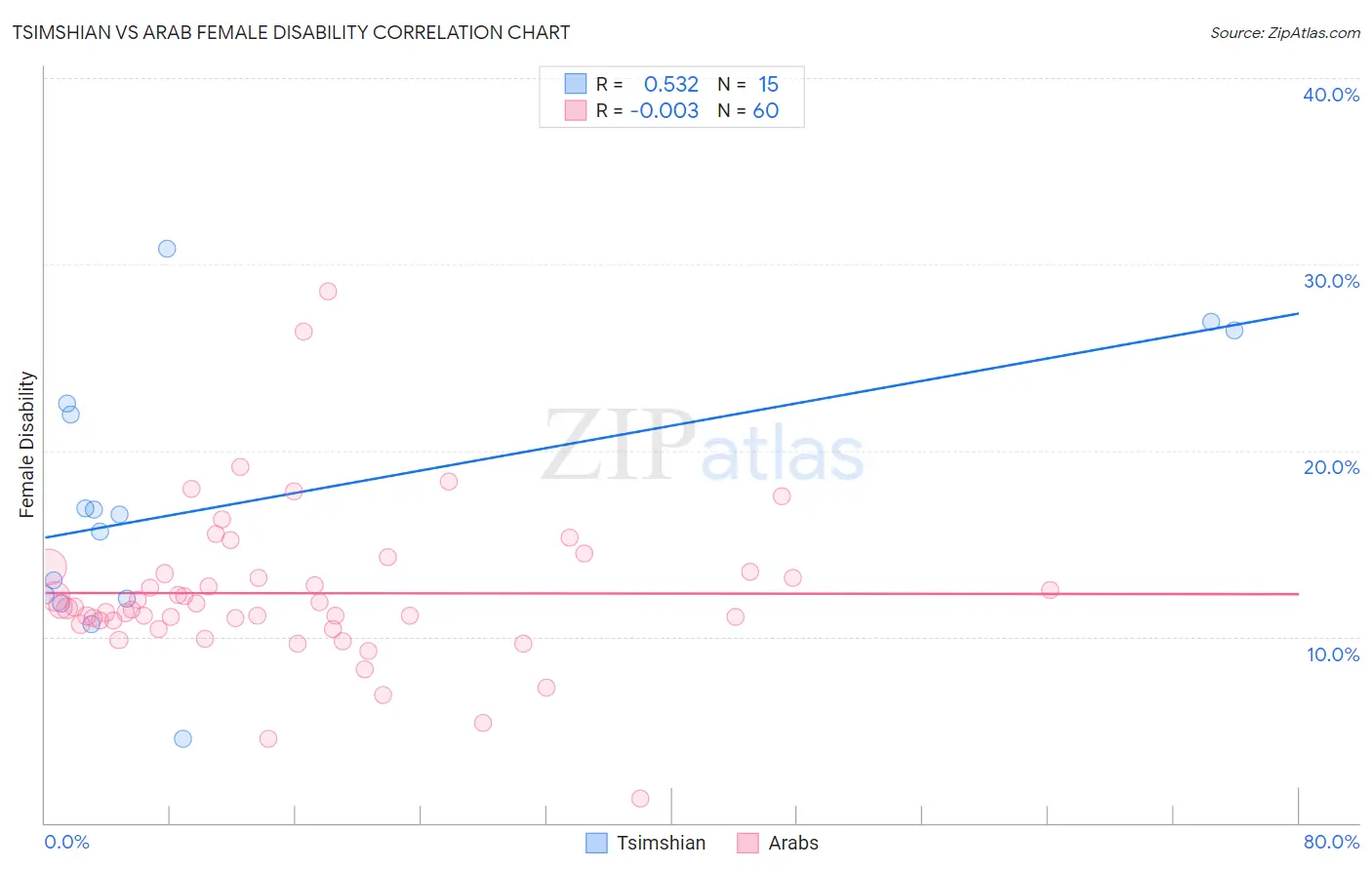The width and height of the screenshot is (1372, 870).
Task: Select the Arabs legend label
Action: (793, 843)
